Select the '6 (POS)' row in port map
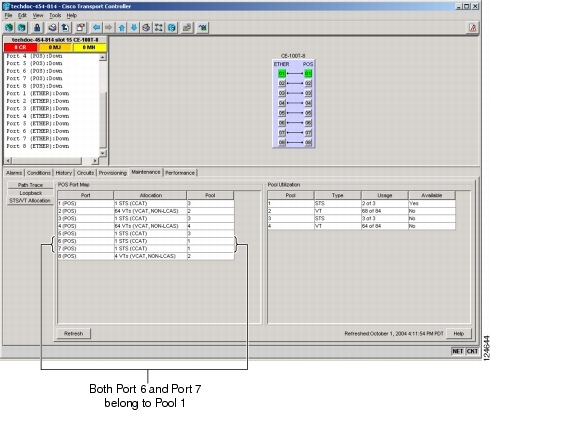This screenshot has width=576, height=432. (146, 241)
